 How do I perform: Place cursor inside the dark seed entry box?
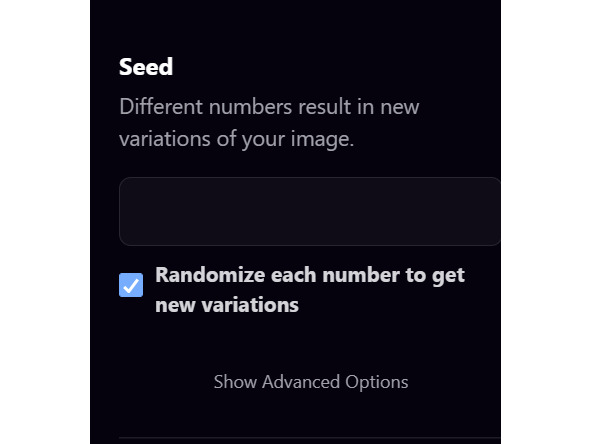click(x=310, y=211)
